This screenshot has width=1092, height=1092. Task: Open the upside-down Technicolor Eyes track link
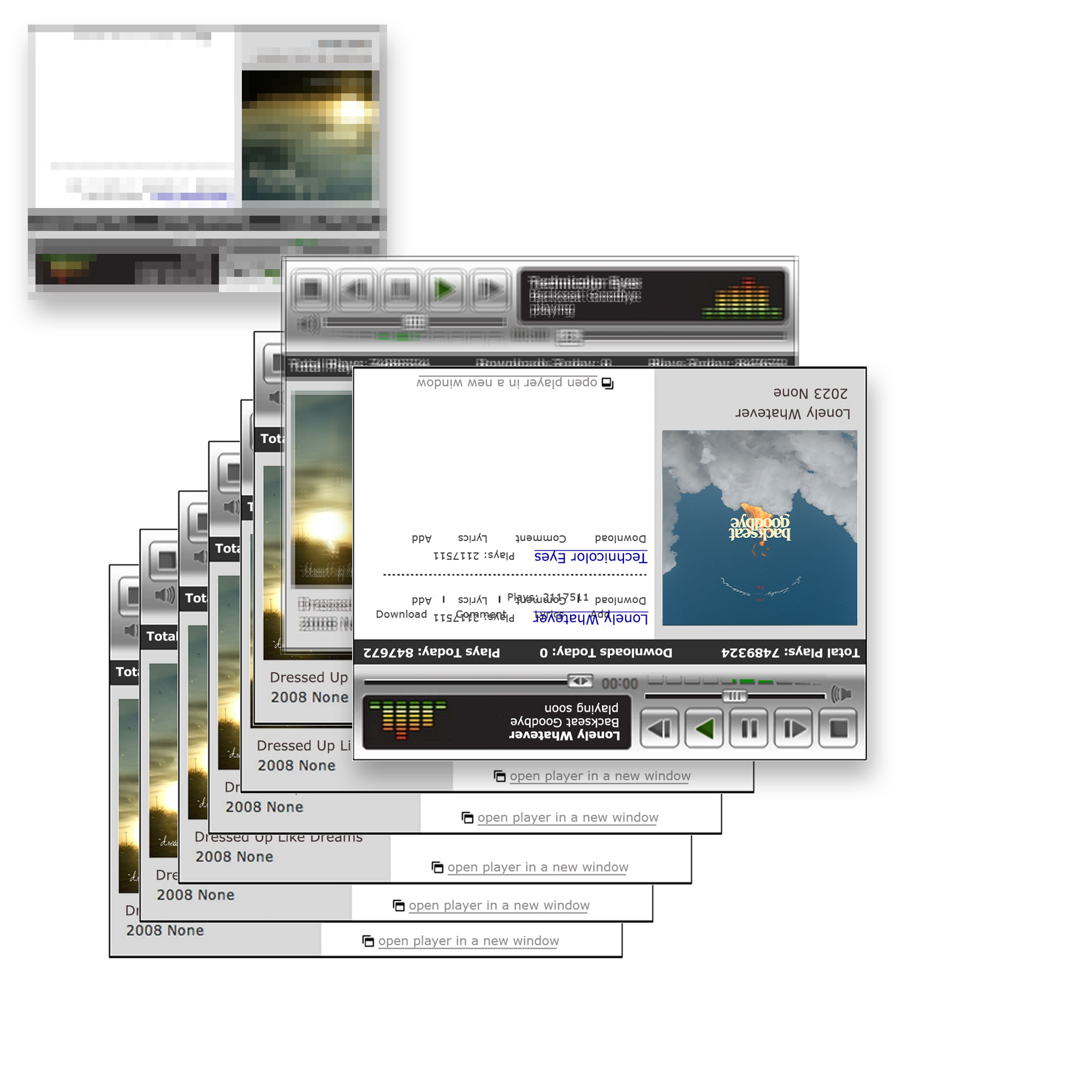tap(590, 557)
